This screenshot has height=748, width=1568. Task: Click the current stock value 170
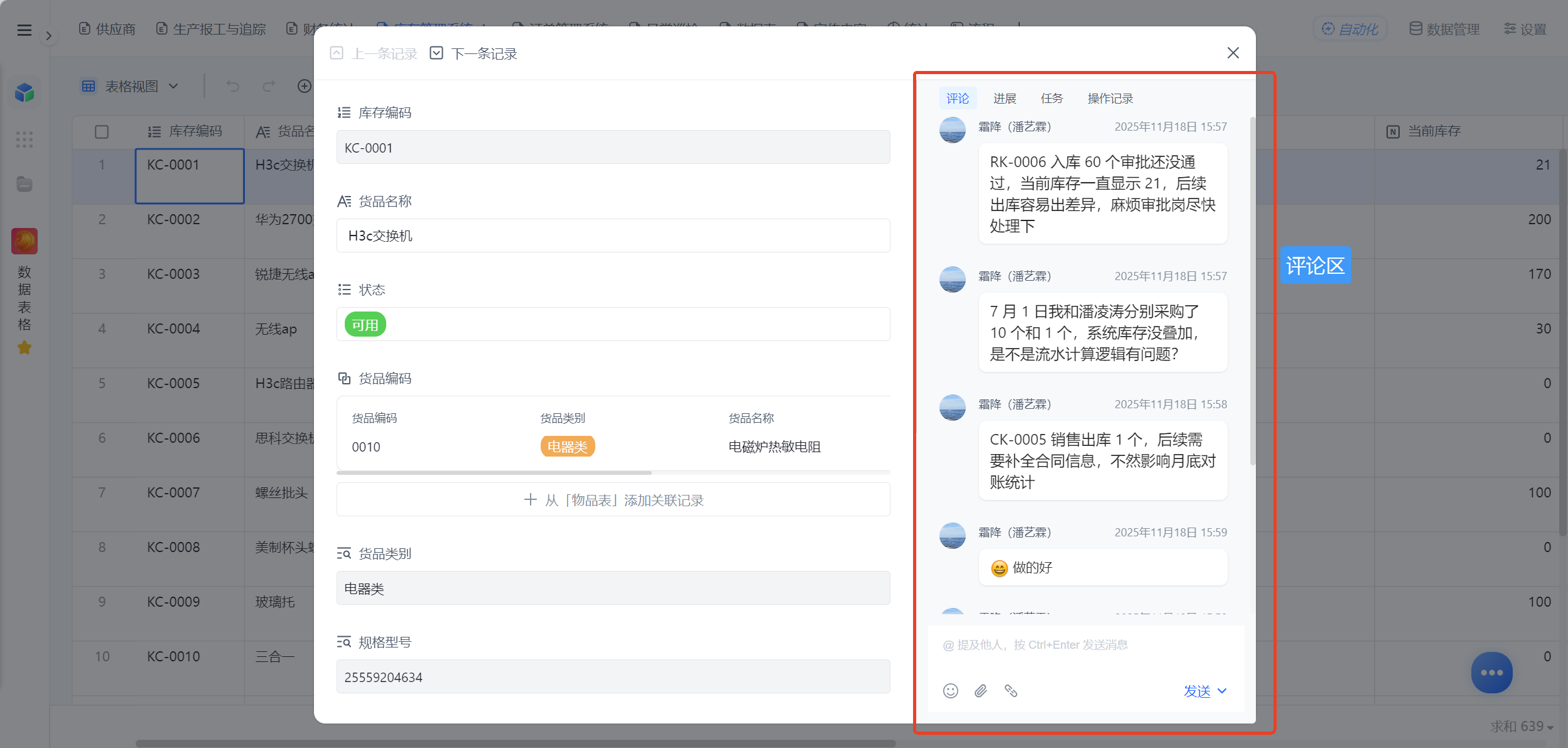1539,274
